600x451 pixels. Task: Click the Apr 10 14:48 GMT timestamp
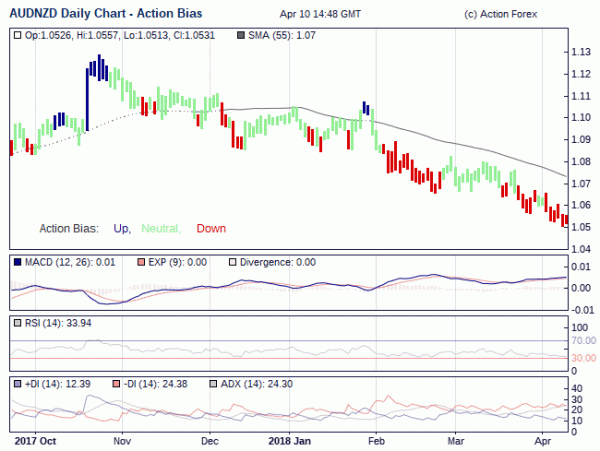click(320, 15)
